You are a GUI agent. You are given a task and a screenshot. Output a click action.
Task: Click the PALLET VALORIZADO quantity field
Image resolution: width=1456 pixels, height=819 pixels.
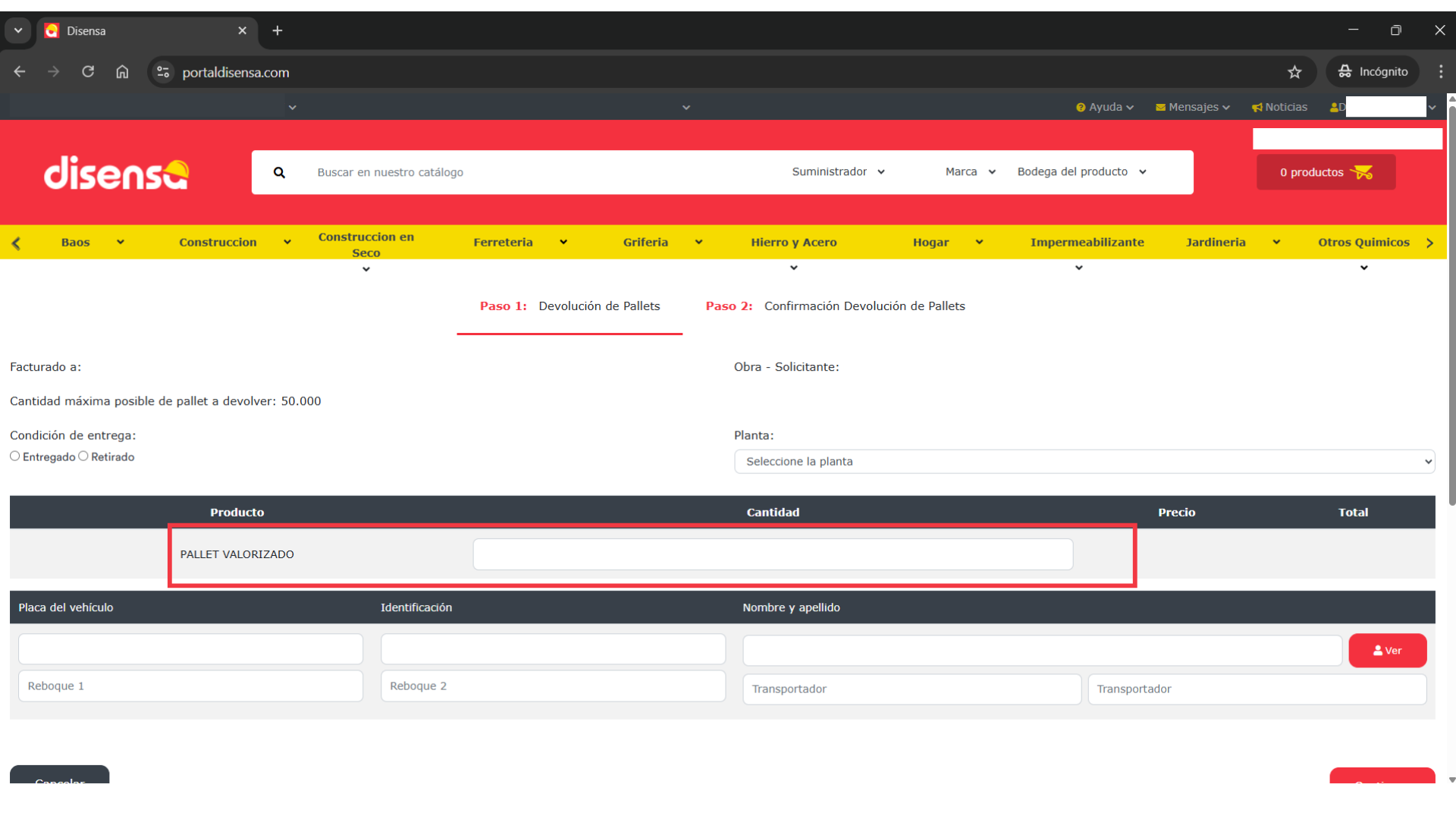click(772, 554)
